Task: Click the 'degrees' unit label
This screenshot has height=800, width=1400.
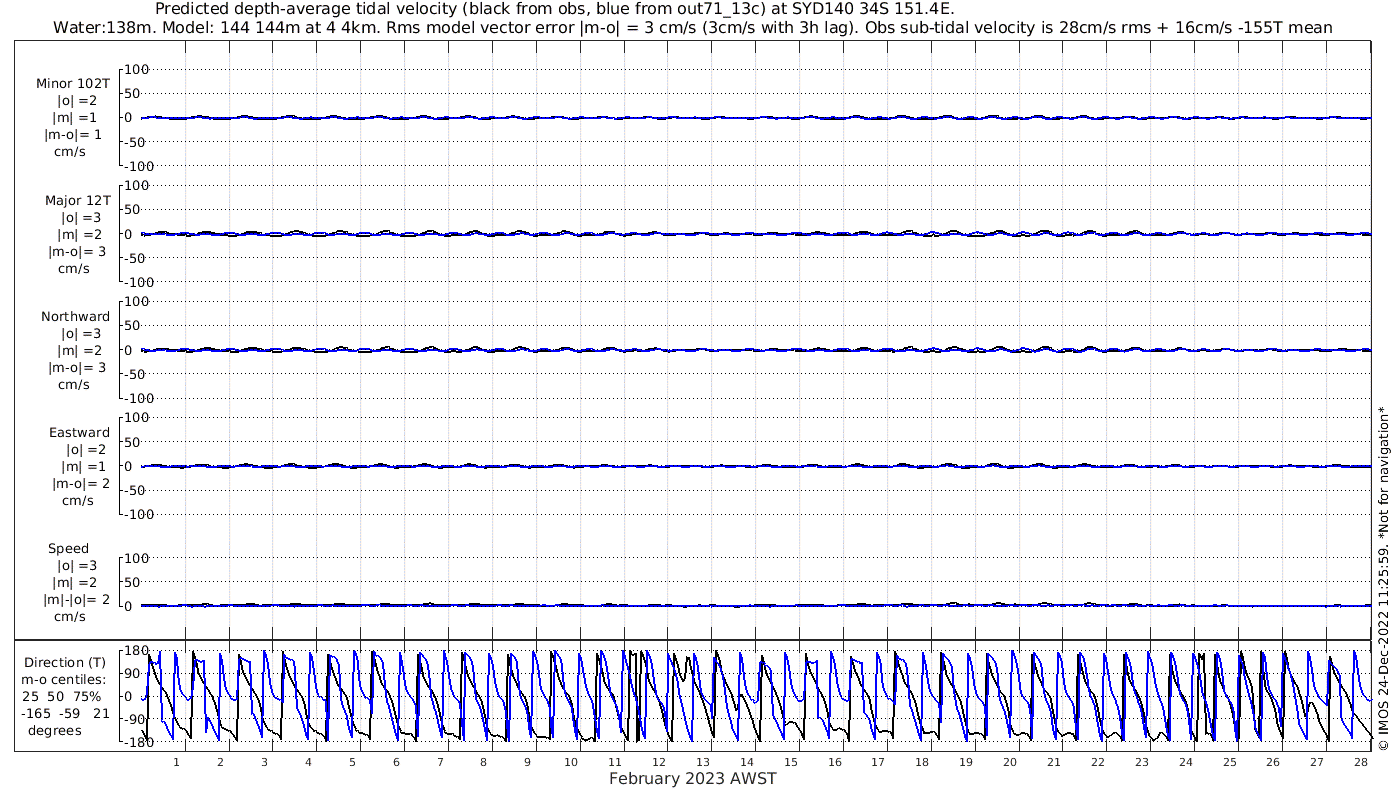Action: pyautogui.click(x=55, y=730)
